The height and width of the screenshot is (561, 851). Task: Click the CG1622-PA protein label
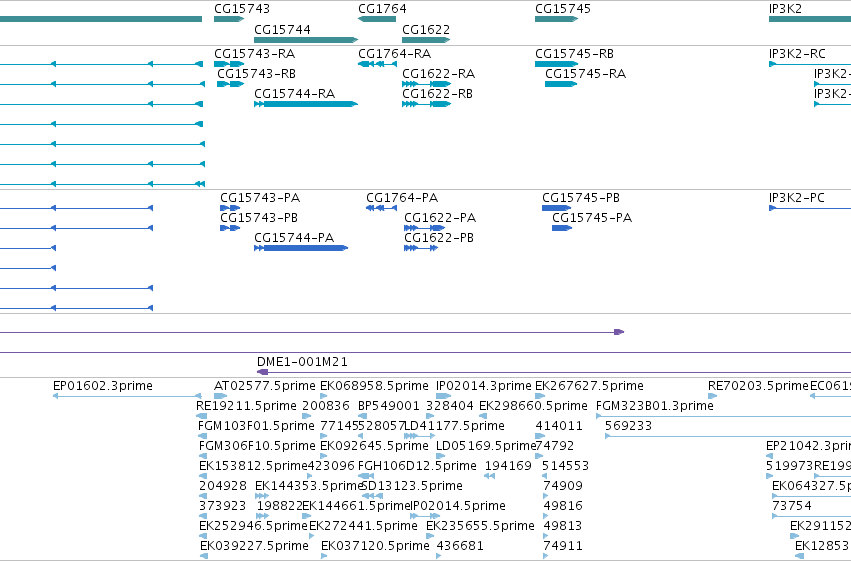click(440, 218)
